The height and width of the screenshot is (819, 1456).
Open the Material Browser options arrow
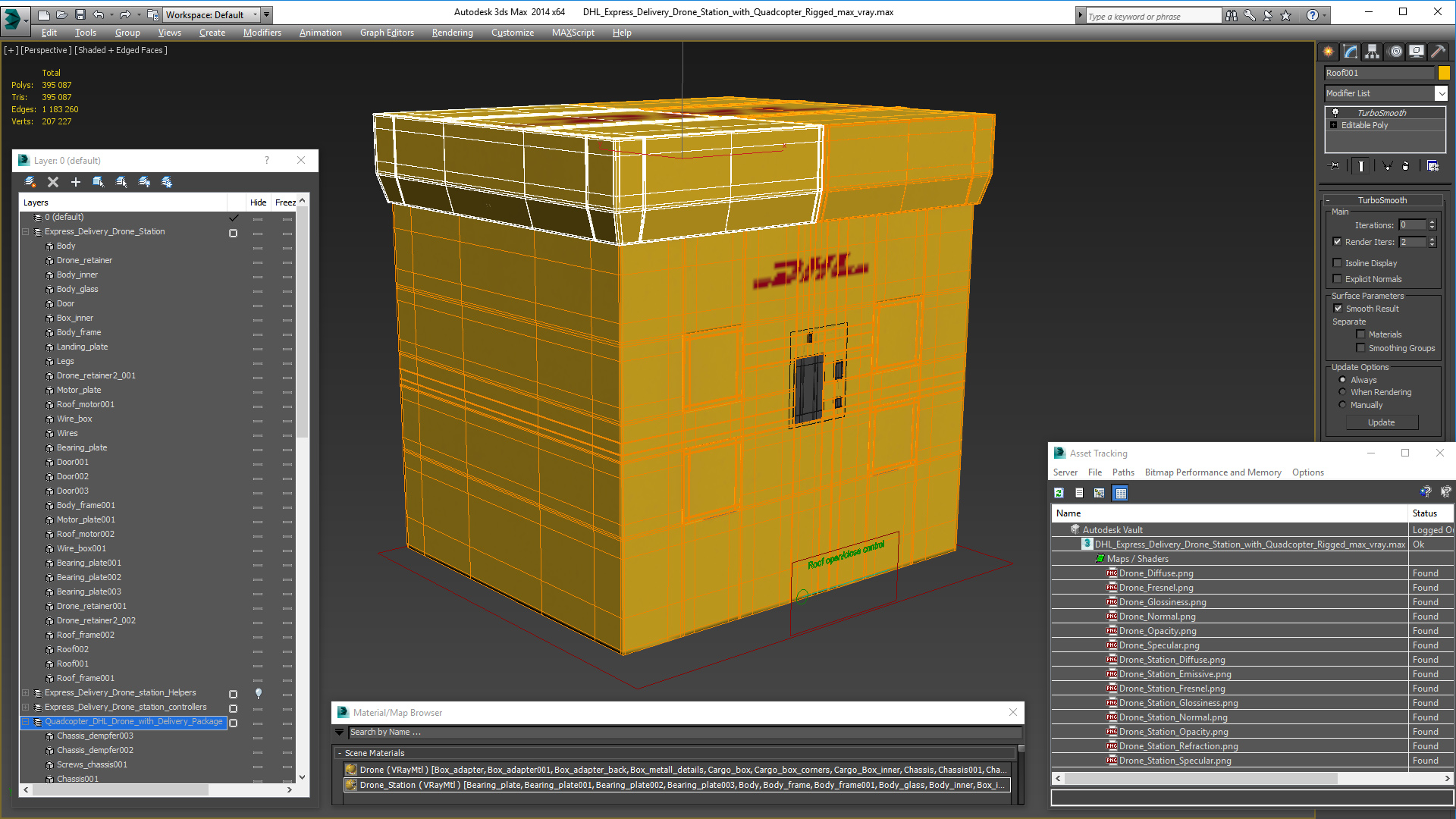(x=339, y=733)
